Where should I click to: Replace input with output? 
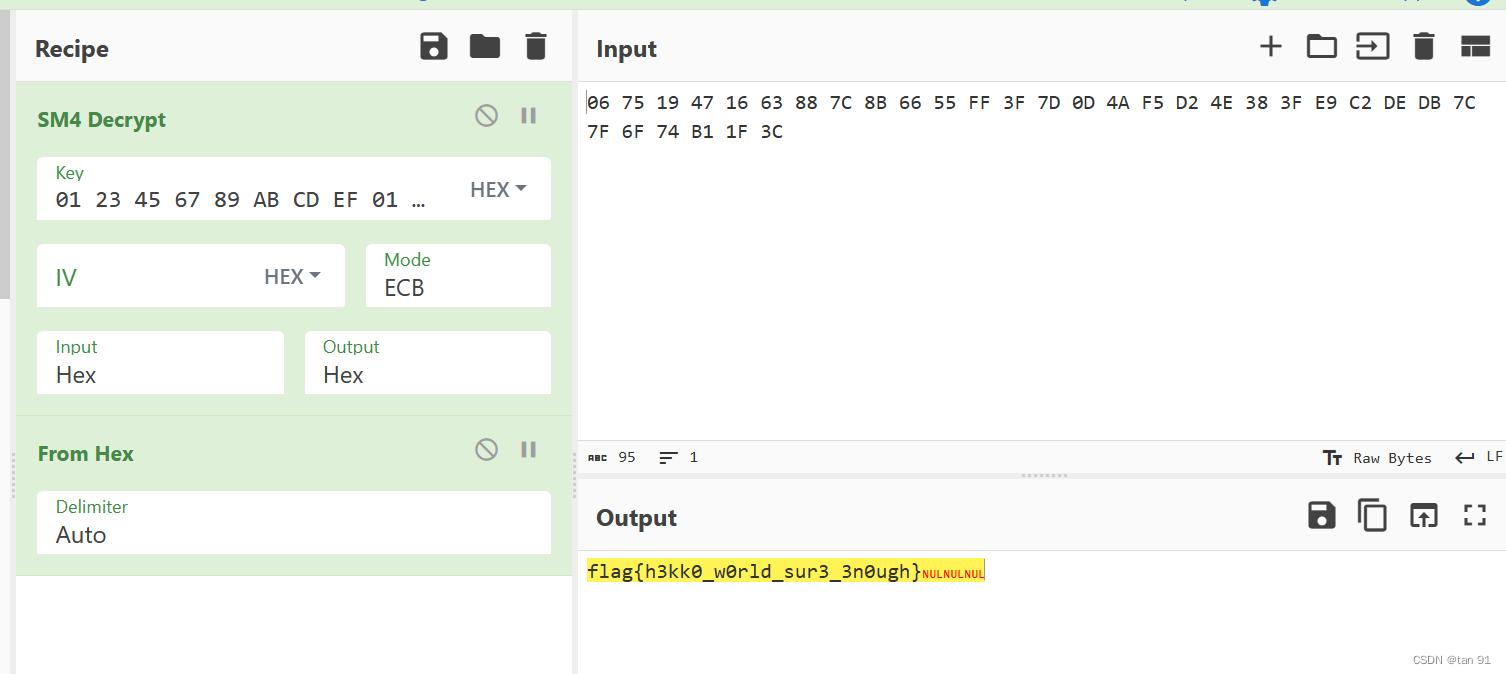pos(1423,515)
